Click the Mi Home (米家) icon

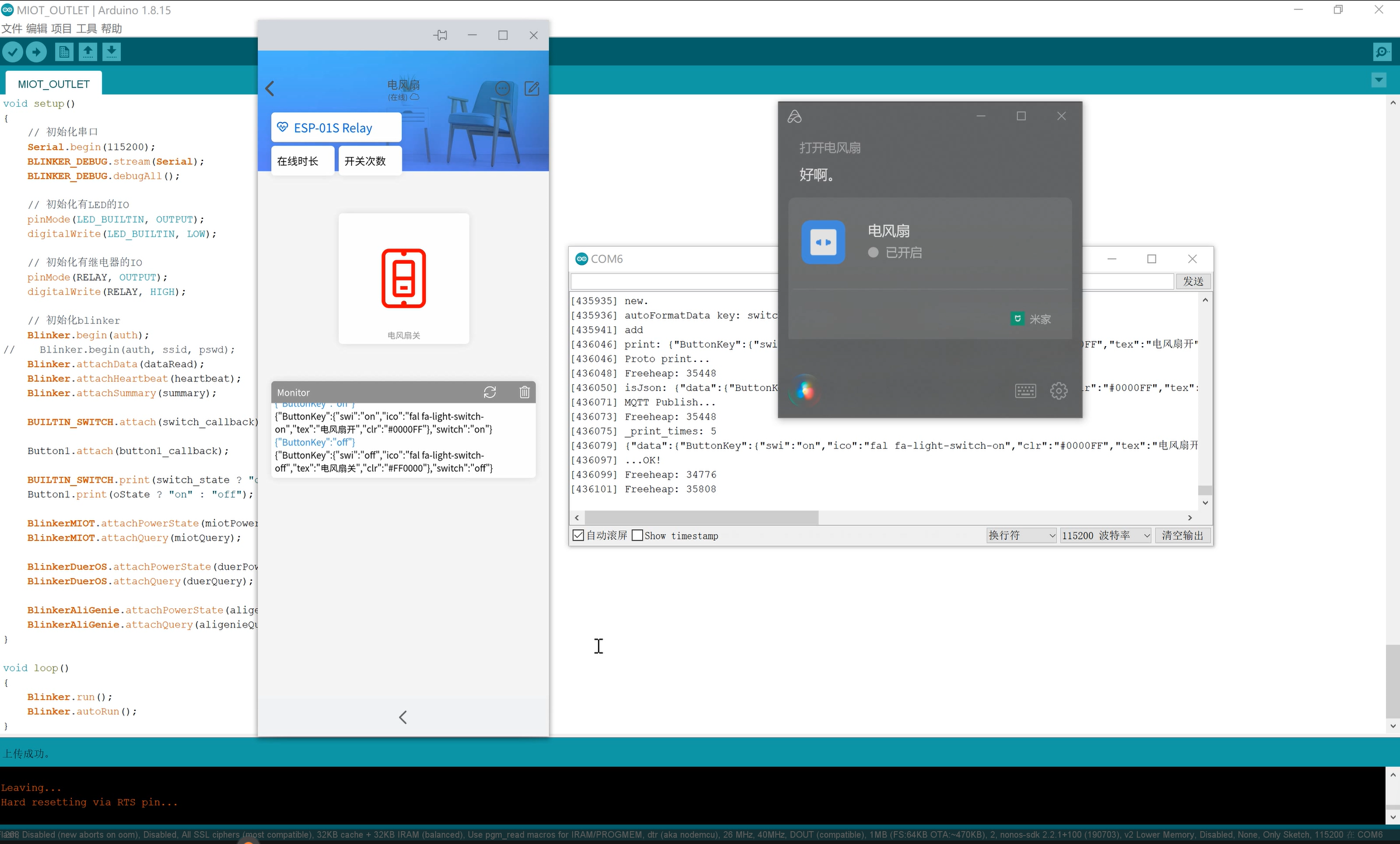click(x=1018, y=318)
